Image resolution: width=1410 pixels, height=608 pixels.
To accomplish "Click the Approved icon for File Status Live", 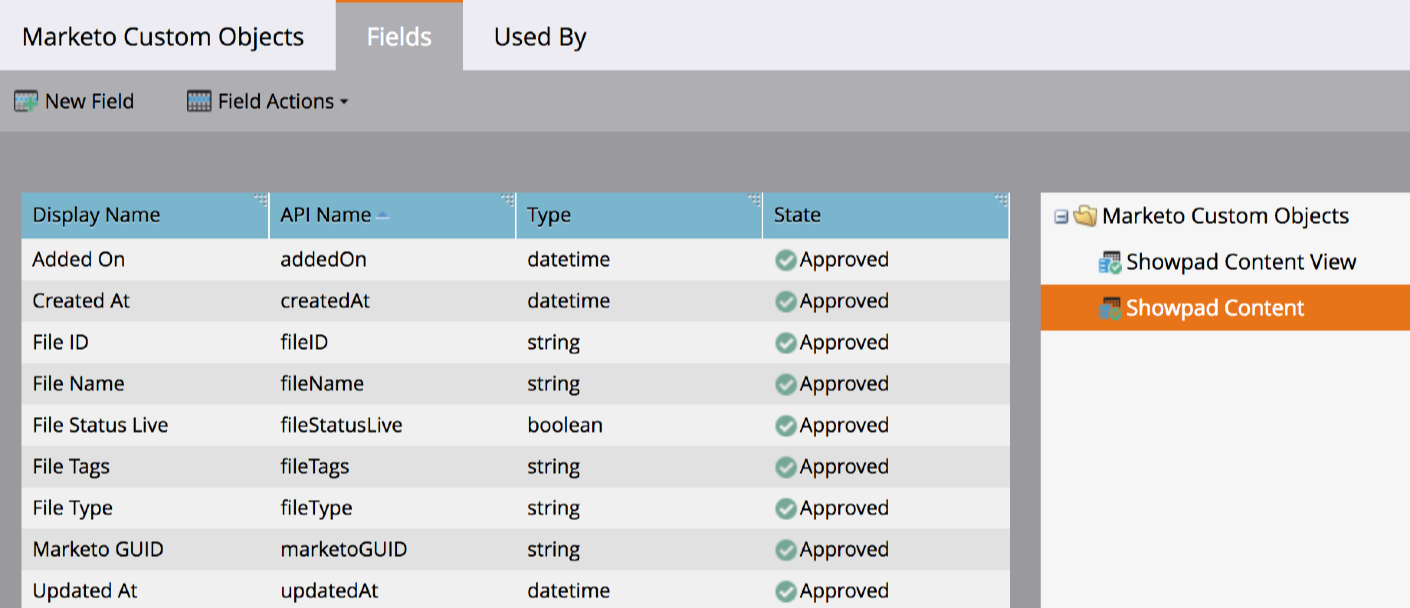I will (x=786, y=425).
